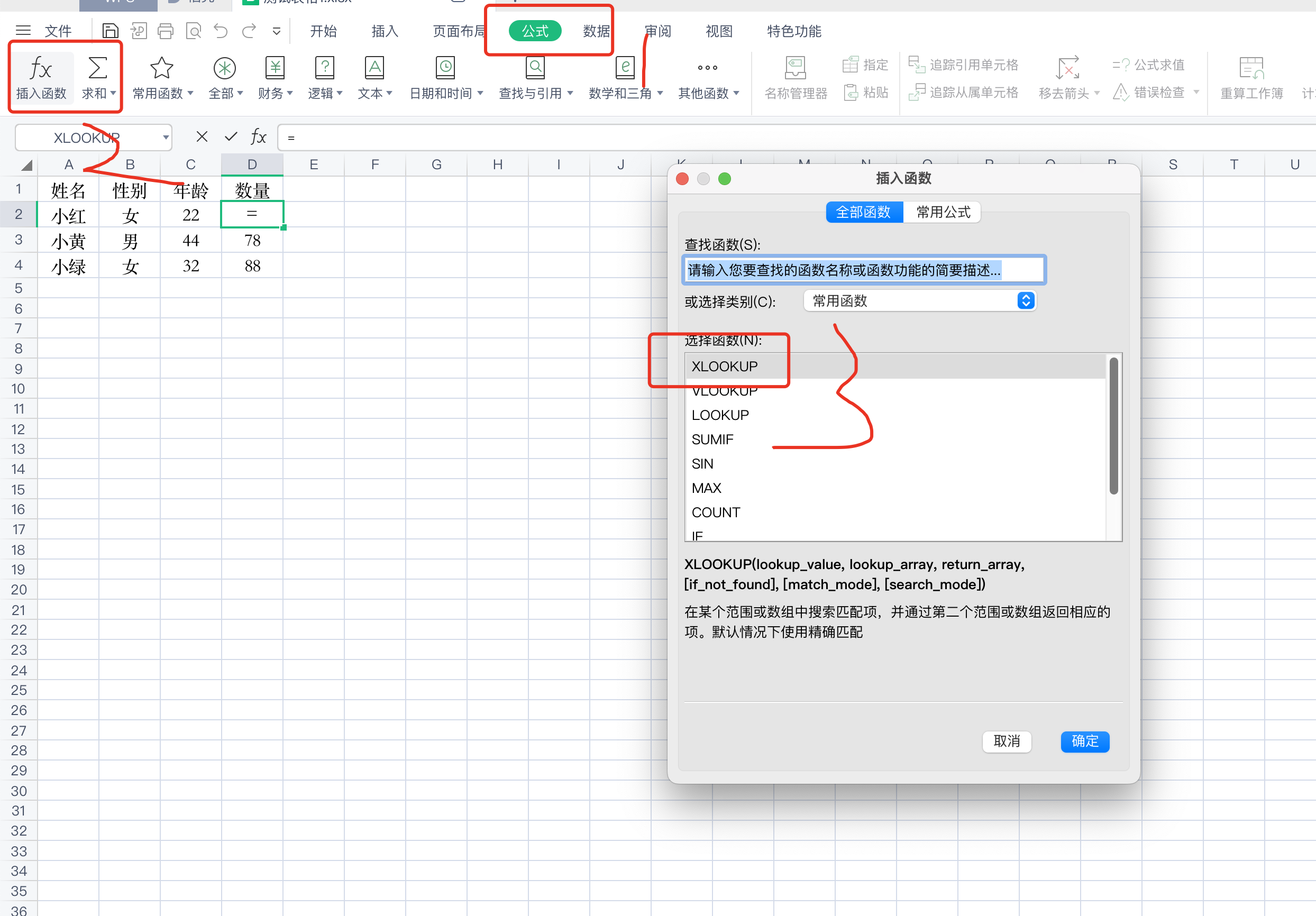Select COUNT in the function list
The image size is (1316, 916).
point(896,512)
